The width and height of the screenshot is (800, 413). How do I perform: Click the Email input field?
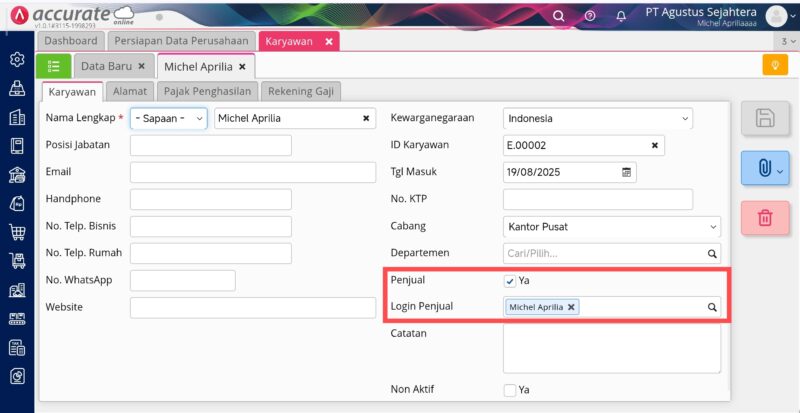253,172
